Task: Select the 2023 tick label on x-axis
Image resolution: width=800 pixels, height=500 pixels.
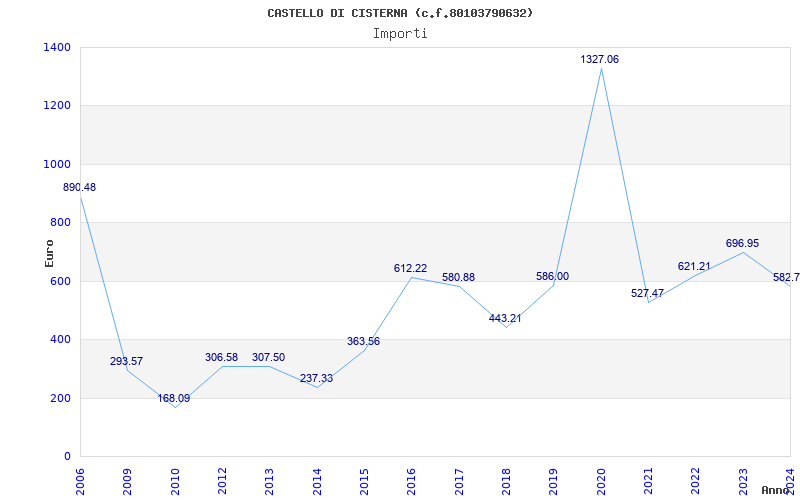Action: click(743, 480)
